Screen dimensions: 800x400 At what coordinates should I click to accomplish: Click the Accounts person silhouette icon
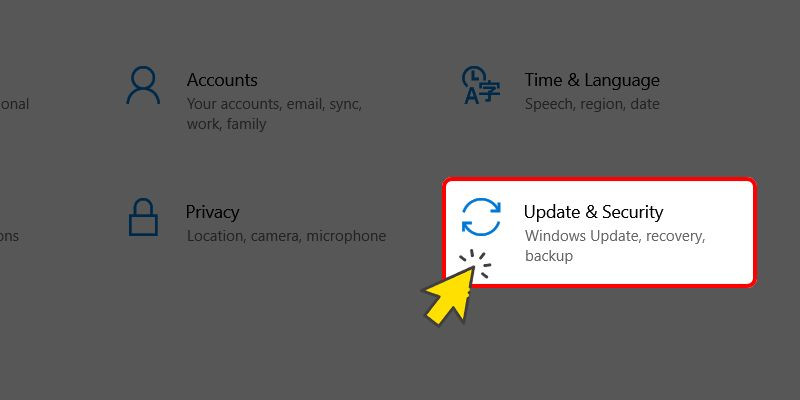143,85
